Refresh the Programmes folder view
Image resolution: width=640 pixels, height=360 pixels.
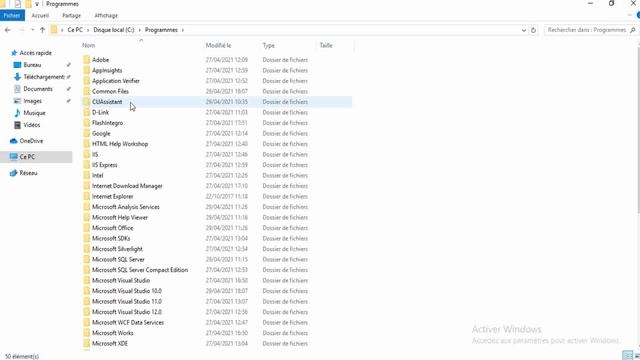(x=533, y=30)
